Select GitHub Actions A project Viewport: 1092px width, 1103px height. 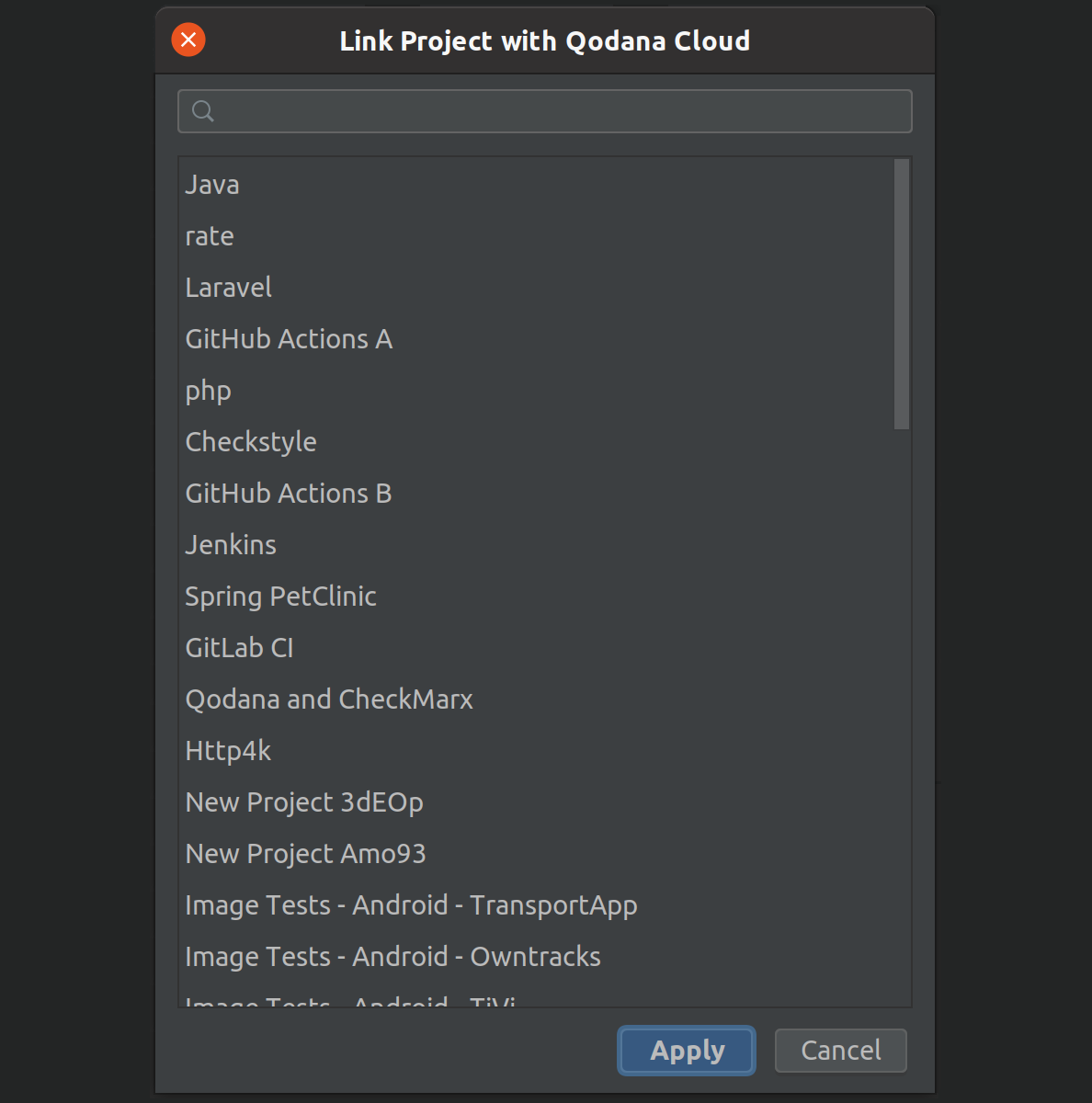(289, 338)
